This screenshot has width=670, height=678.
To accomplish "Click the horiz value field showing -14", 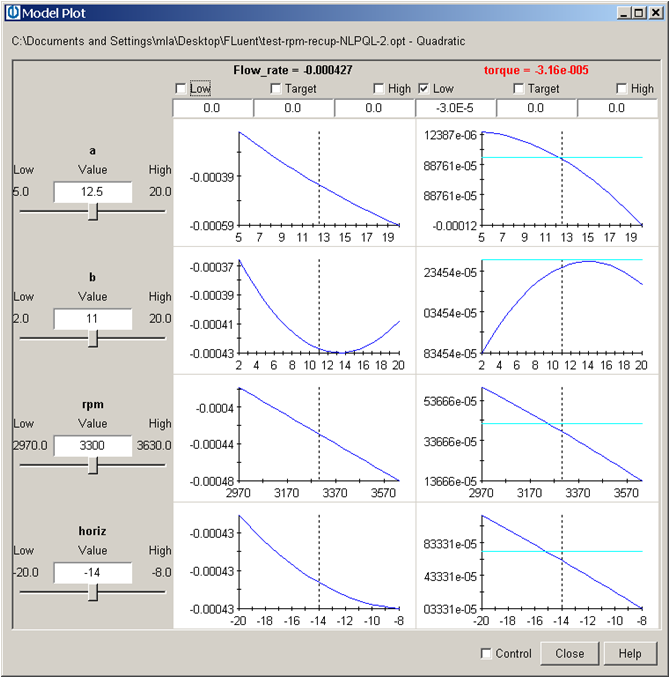I will (x=93, y=572).
